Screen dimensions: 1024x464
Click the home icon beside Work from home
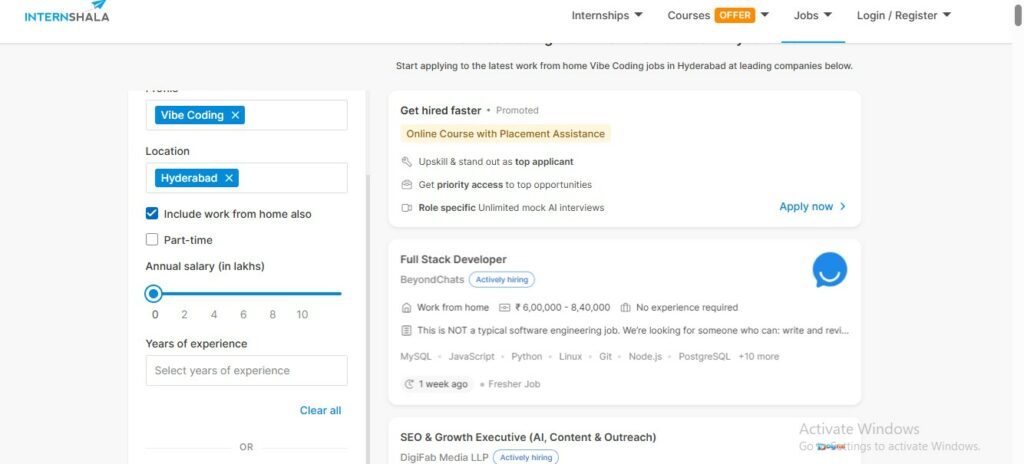click(x=406, y=307)
